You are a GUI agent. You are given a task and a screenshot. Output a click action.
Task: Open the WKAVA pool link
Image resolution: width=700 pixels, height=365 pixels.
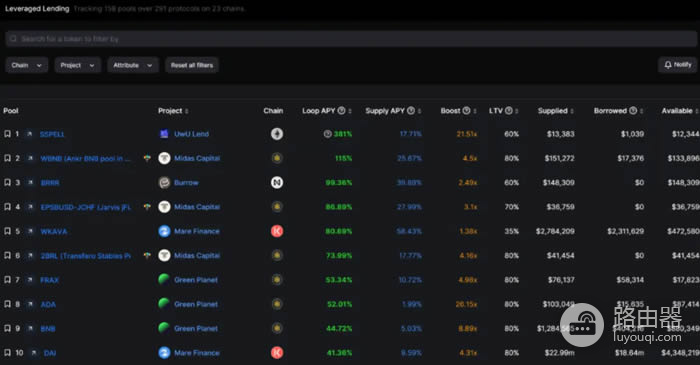[54, 231]
